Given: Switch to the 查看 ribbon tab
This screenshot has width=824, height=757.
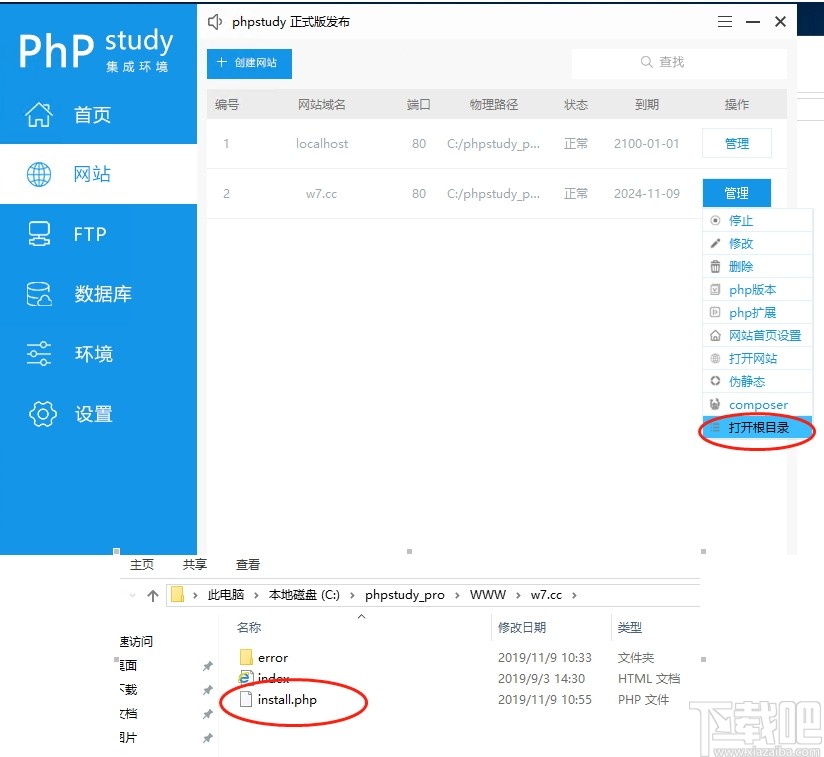Looking at the screenshot, I should (x=247, y=564).
